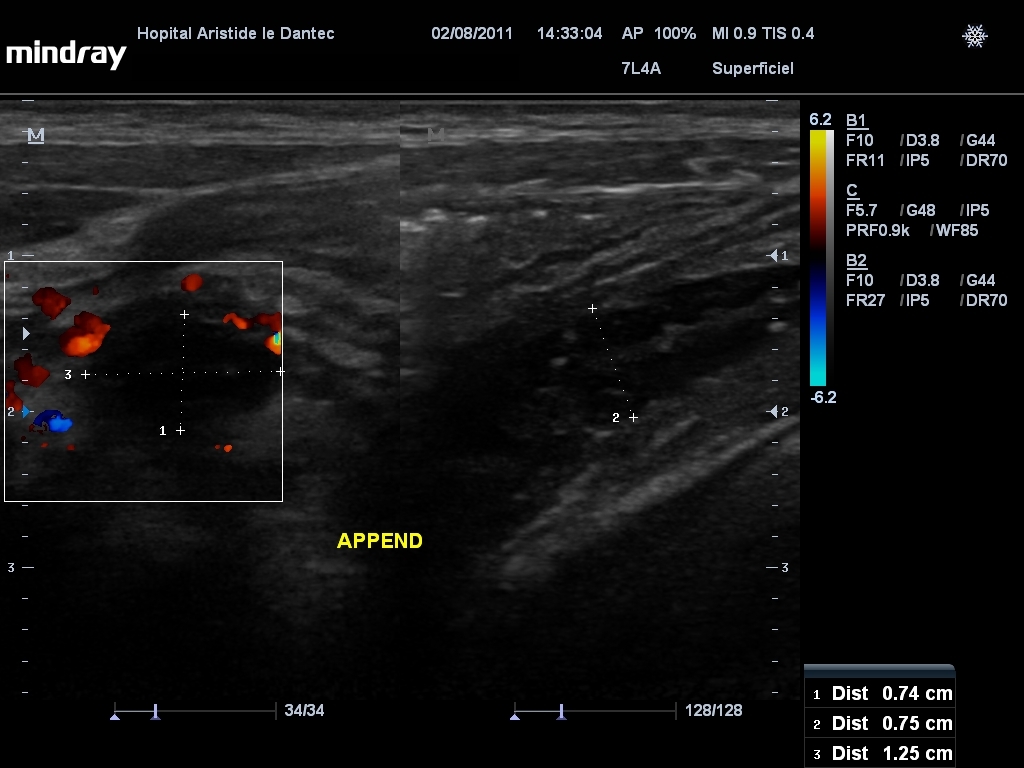1024x768 pixels.
Task: Click wall filter WF85 value
Action: tap(957, 231)
